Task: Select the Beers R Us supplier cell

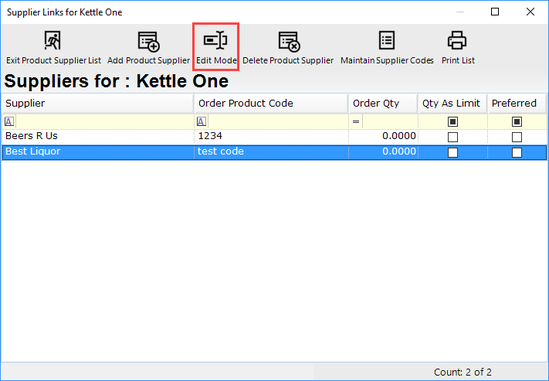Action: tap(98, 136)
